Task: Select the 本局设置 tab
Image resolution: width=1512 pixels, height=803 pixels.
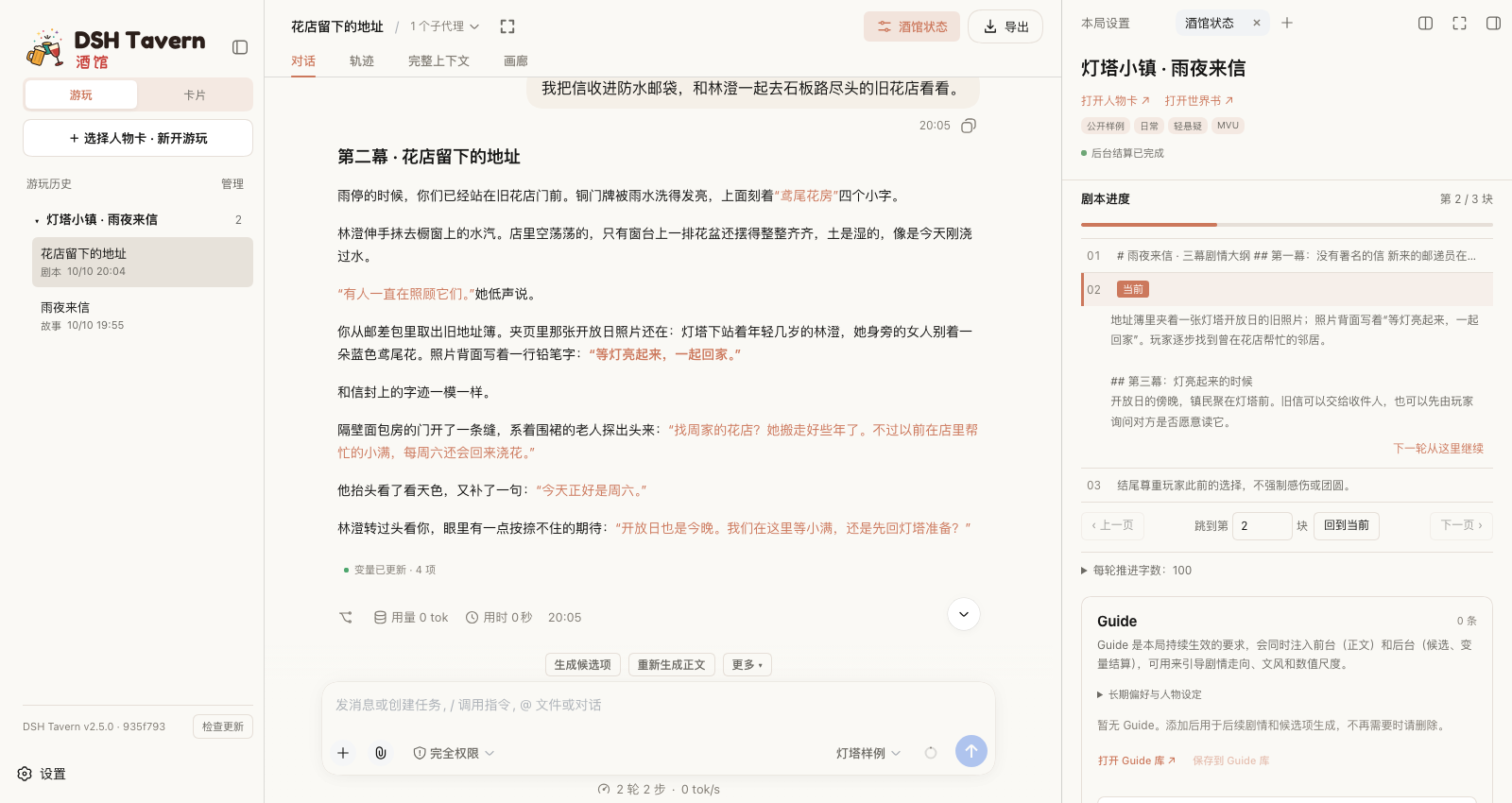Action: [1106, 24]
